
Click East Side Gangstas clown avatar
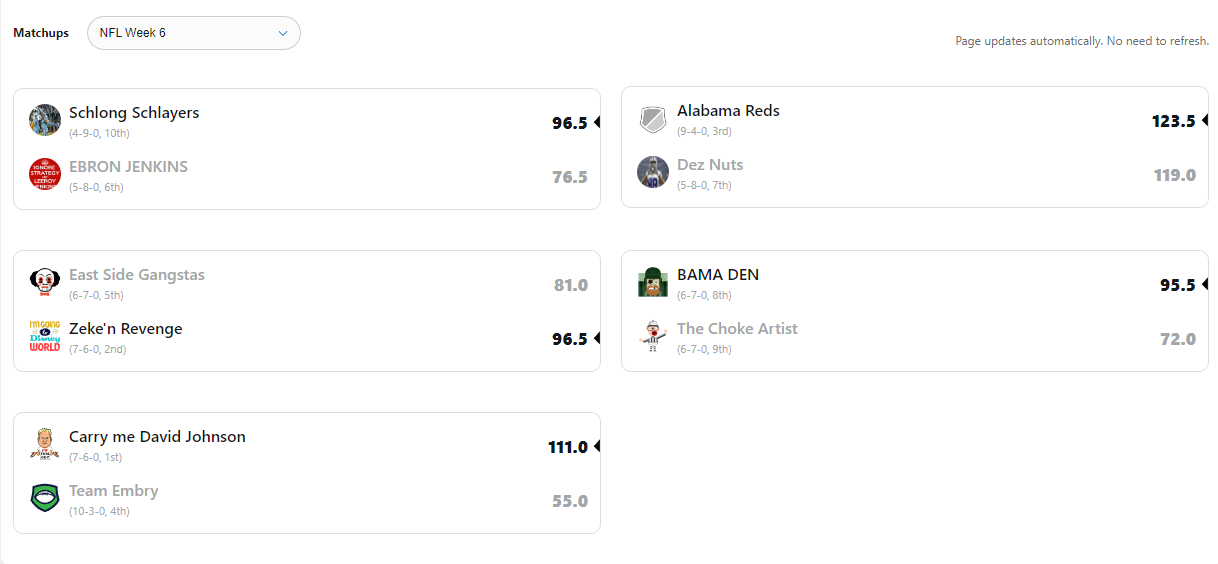pyautogui.click(x=45, y=283)
